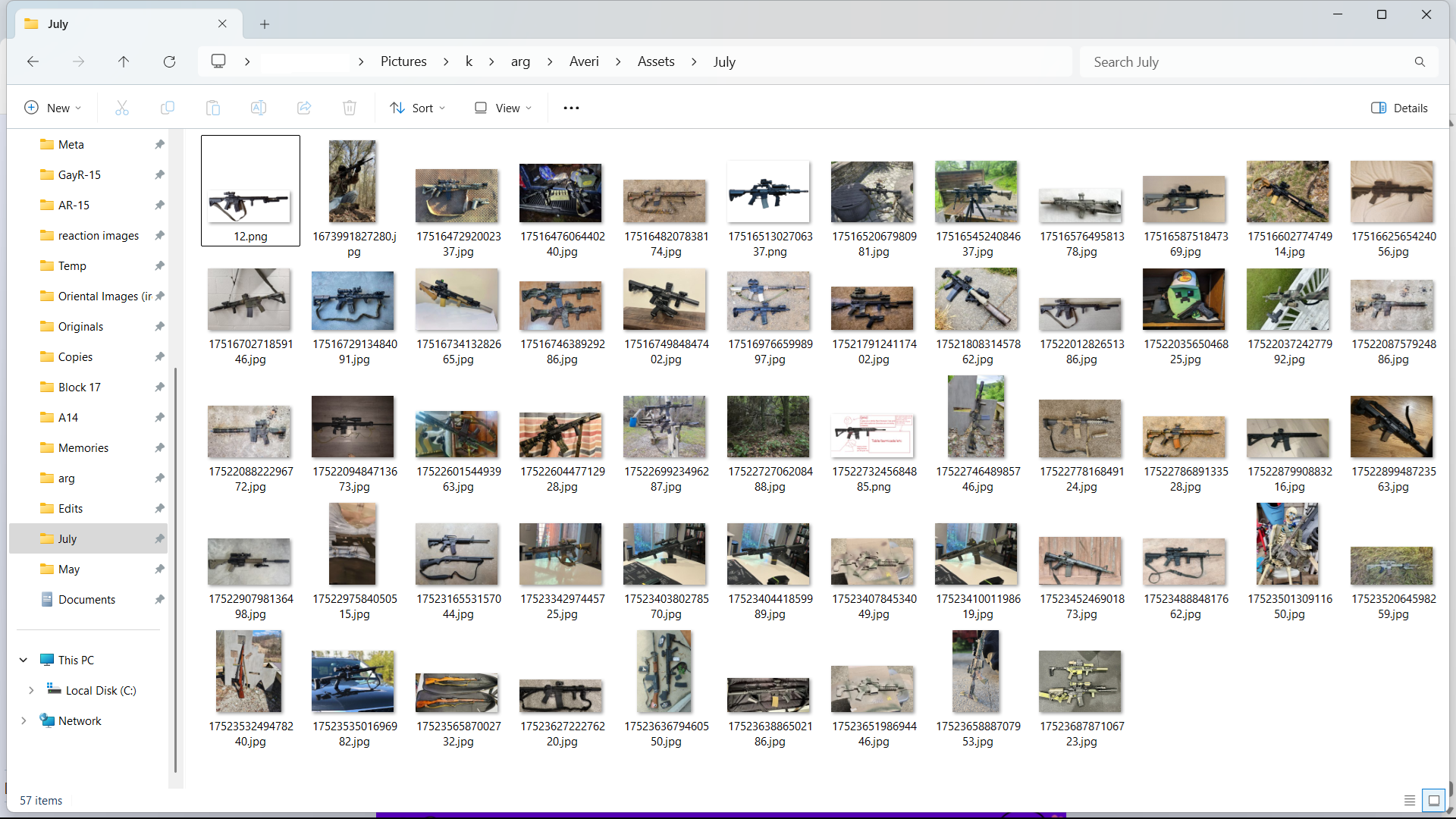Navigate to k breadcrumb
This screenshot has height=819, width=1456.
pyautogui.click(x=469, y=61)
